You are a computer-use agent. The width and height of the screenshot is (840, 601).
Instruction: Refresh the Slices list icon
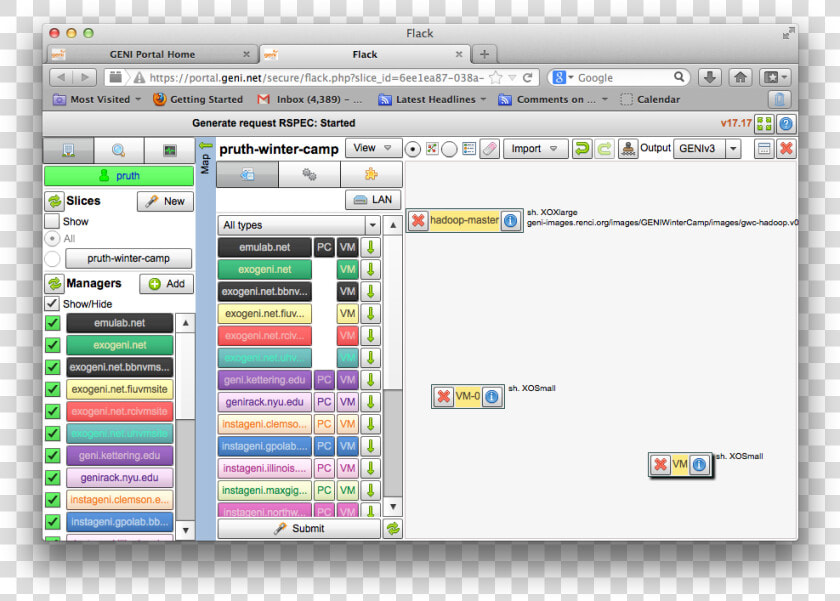[55, 201]
